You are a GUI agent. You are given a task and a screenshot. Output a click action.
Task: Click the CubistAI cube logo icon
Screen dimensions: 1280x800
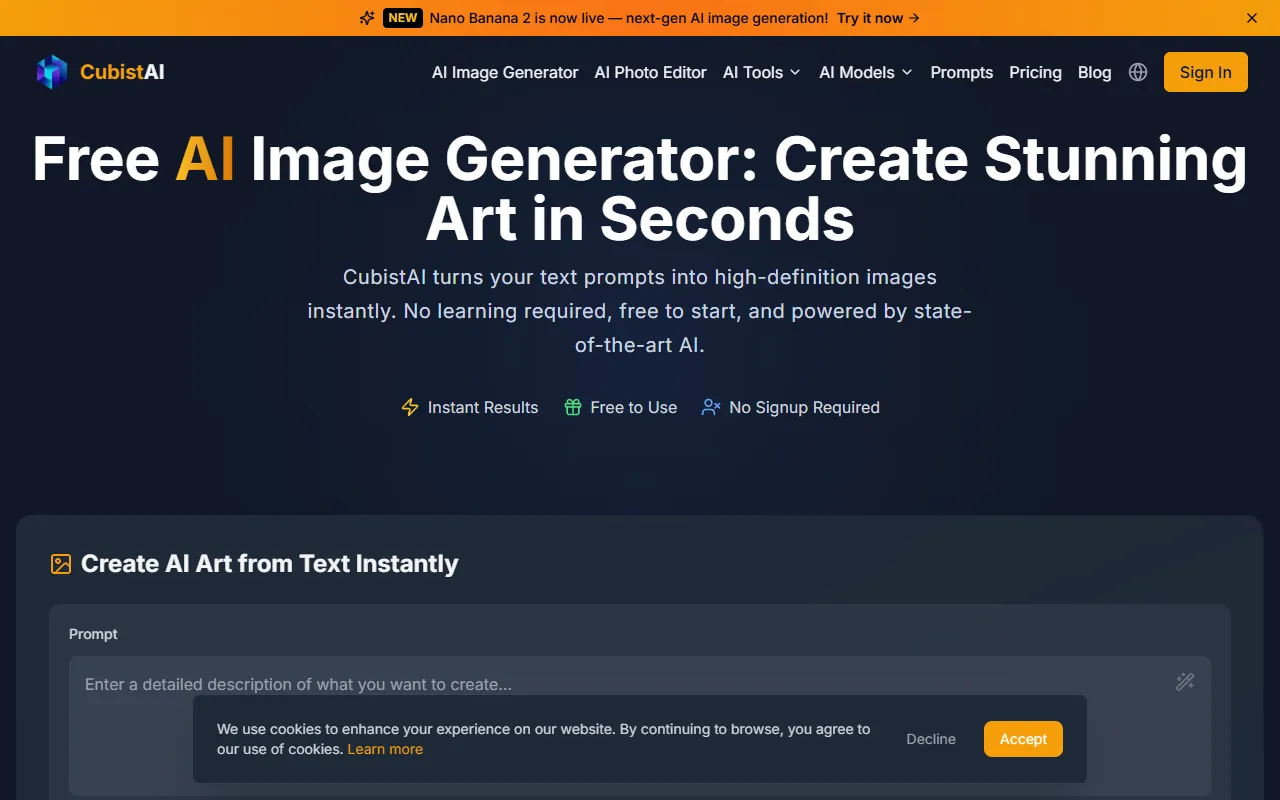tap(52, 72)
